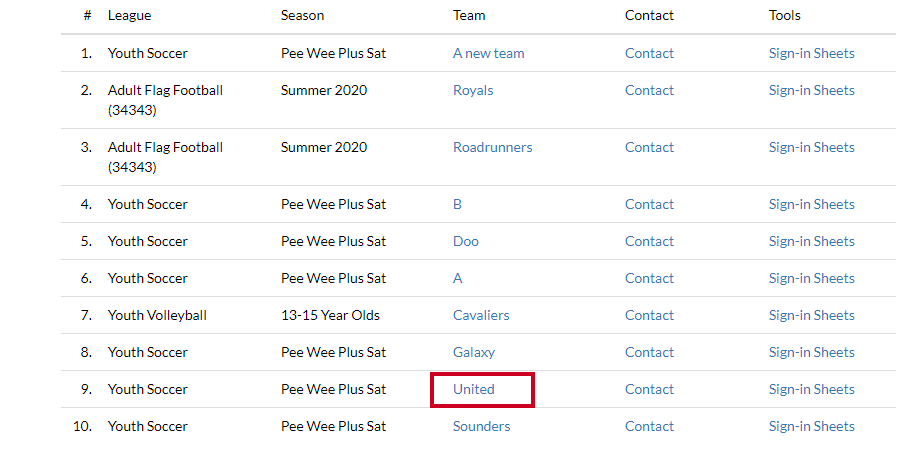Open Sign-in Sheets for United
This screenshot has width=909, height=453.
812,389
